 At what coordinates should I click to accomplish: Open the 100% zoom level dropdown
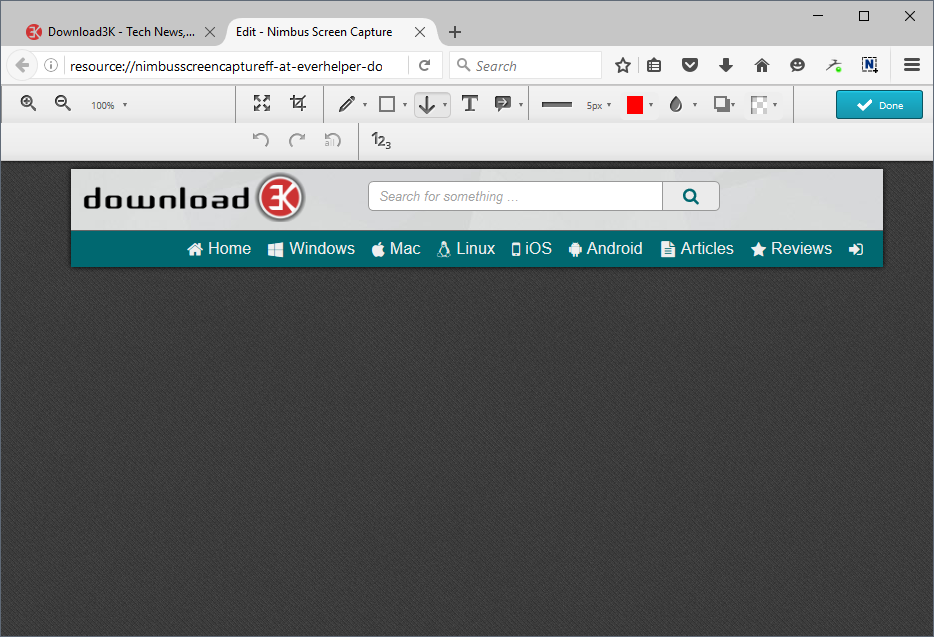pyautogui.click(x=109, y=105)
